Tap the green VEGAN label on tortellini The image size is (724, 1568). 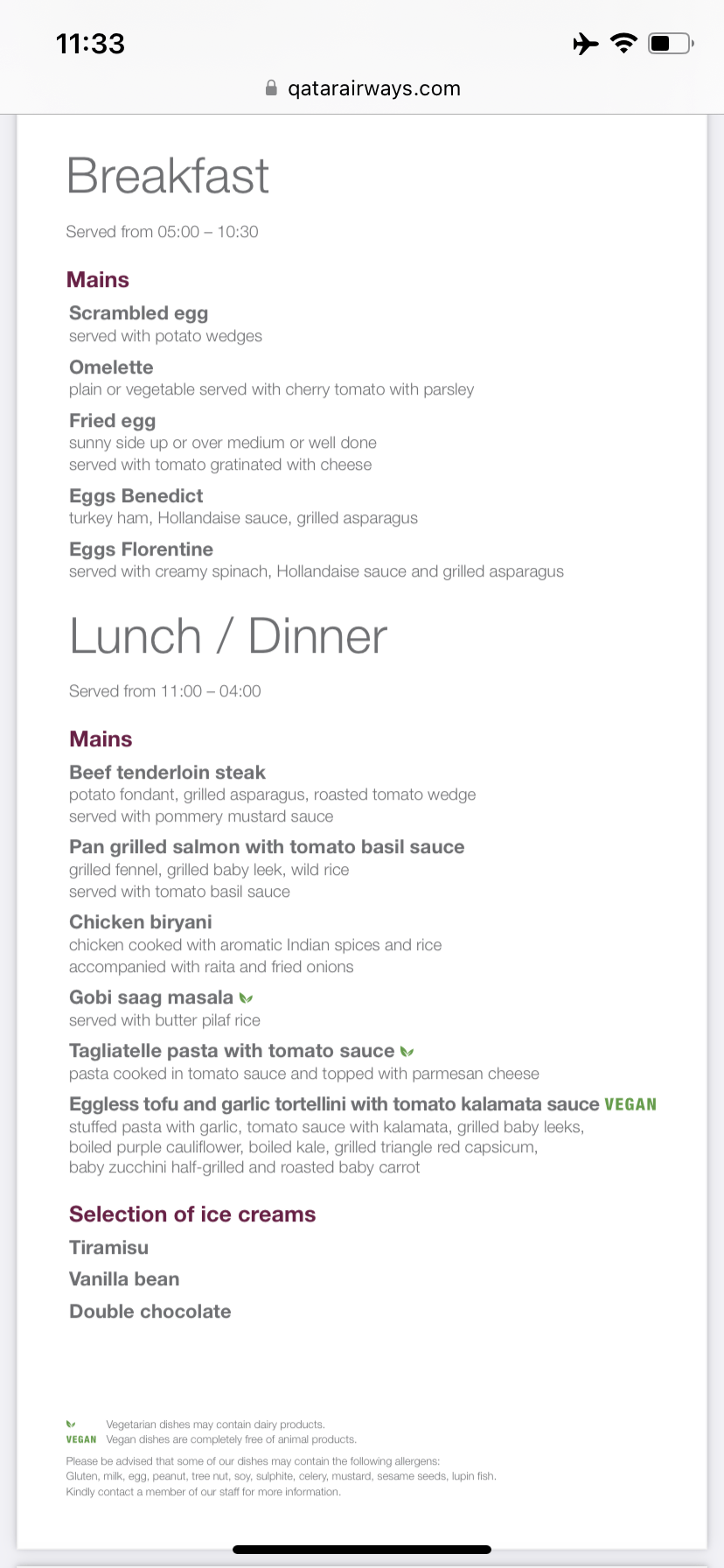coord(630,1104)
